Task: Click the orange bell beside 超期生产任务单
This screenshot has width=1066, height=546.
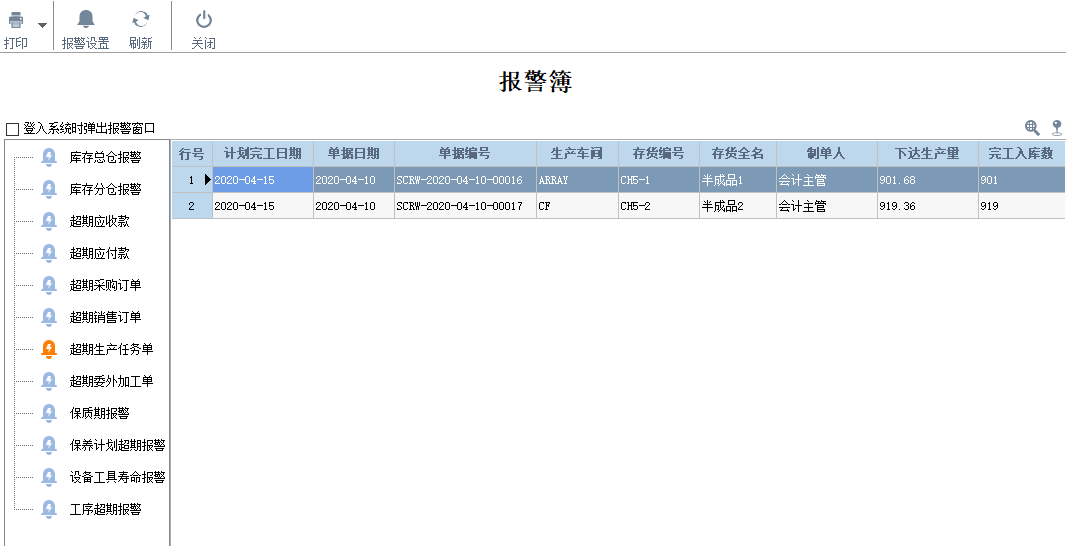Action: [x=49, y=349]
